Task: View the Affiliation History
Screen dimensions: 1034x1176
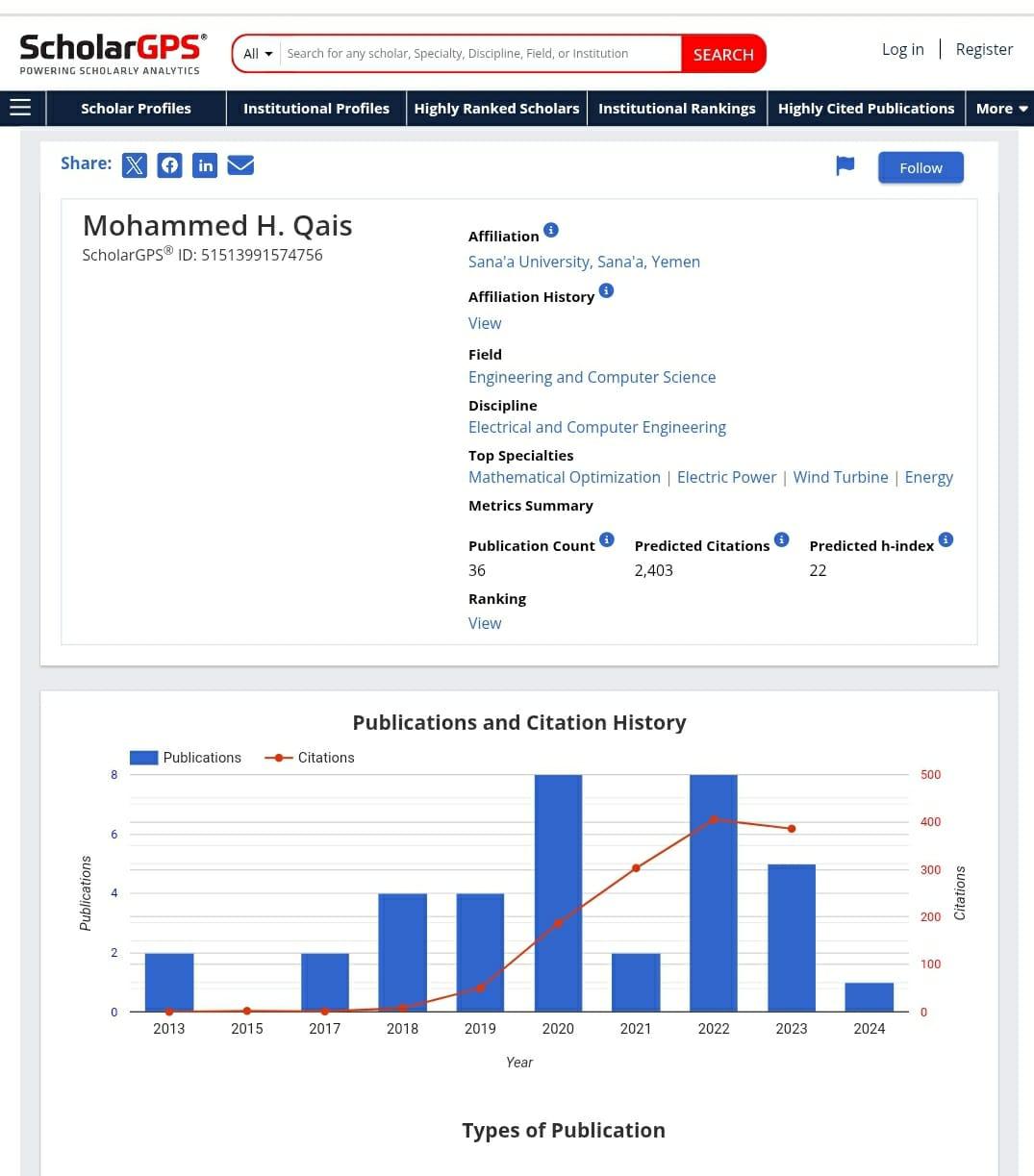Action: click(x=485, y=323)
